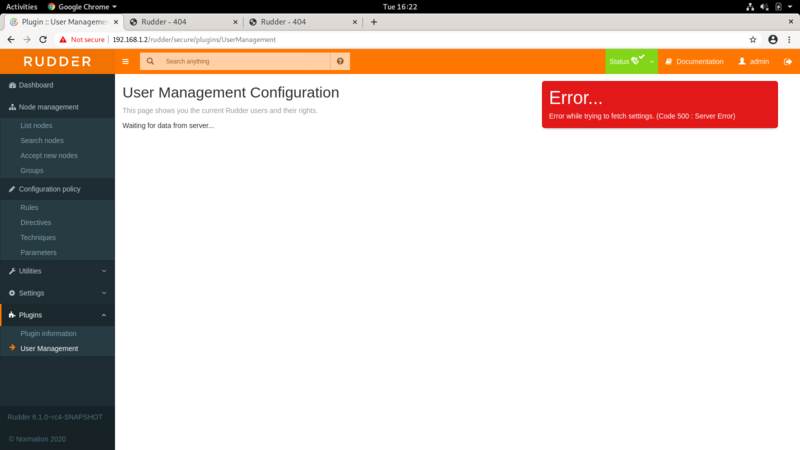Open Rules page
800x450 pixels.
[x=29, y=208]
